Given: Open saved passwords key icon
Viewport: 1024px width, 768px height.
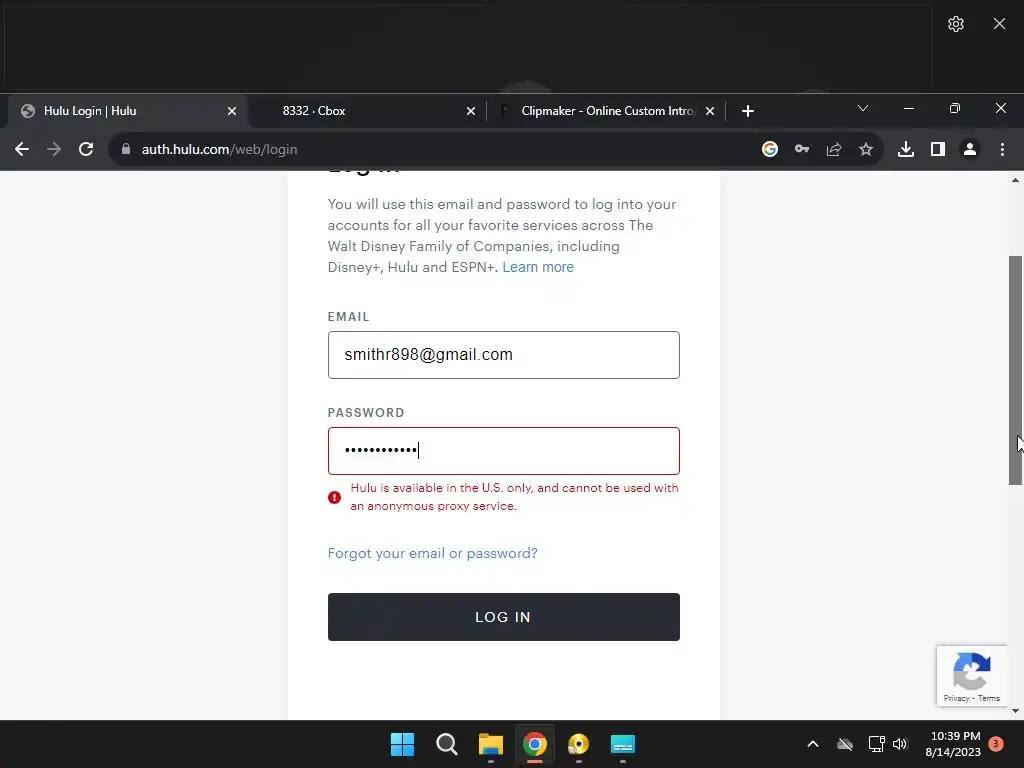Looking at the screenshot, I should point(802,150).
